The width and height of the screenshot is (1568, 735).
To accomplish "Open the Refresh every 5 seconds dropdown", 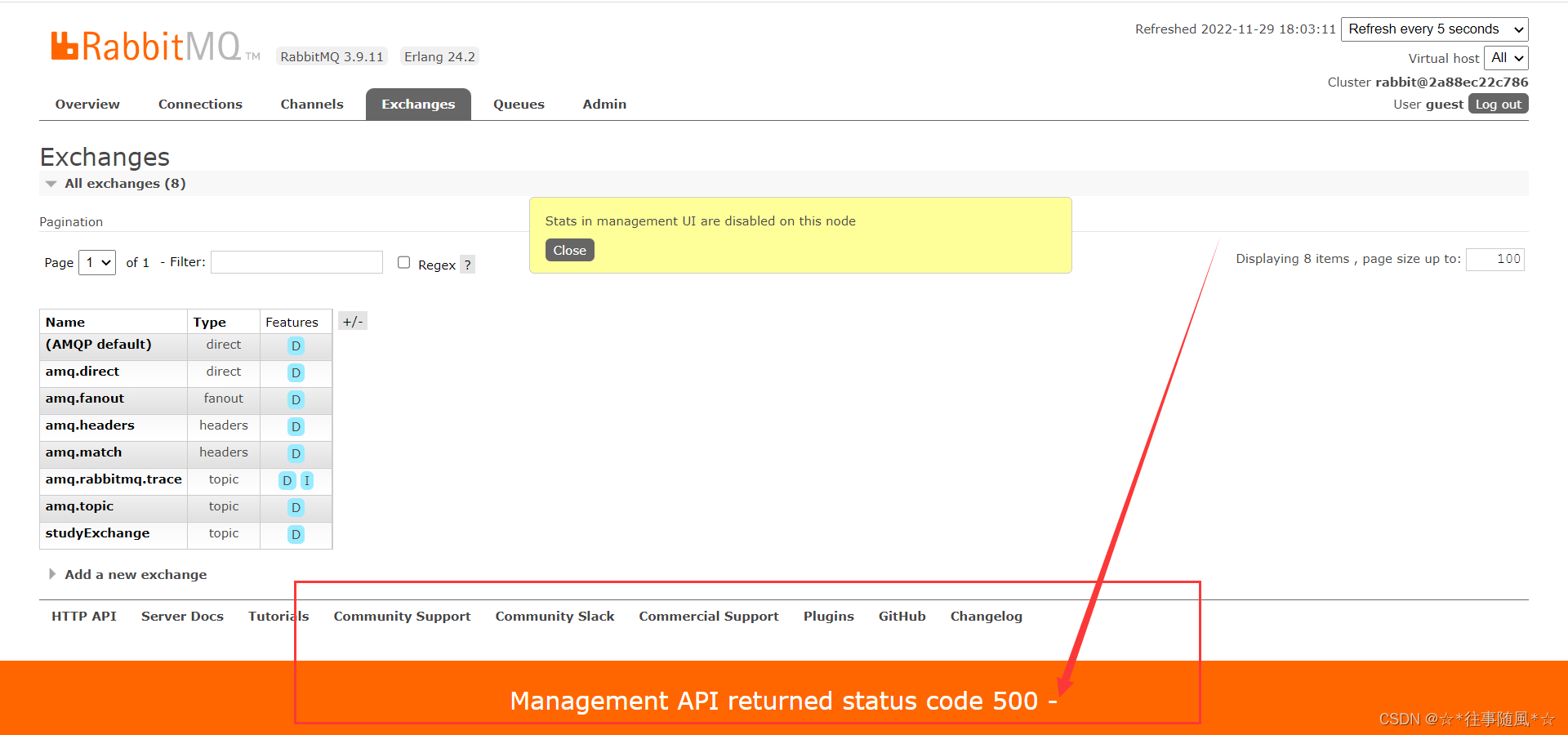I will (1434, 29).
